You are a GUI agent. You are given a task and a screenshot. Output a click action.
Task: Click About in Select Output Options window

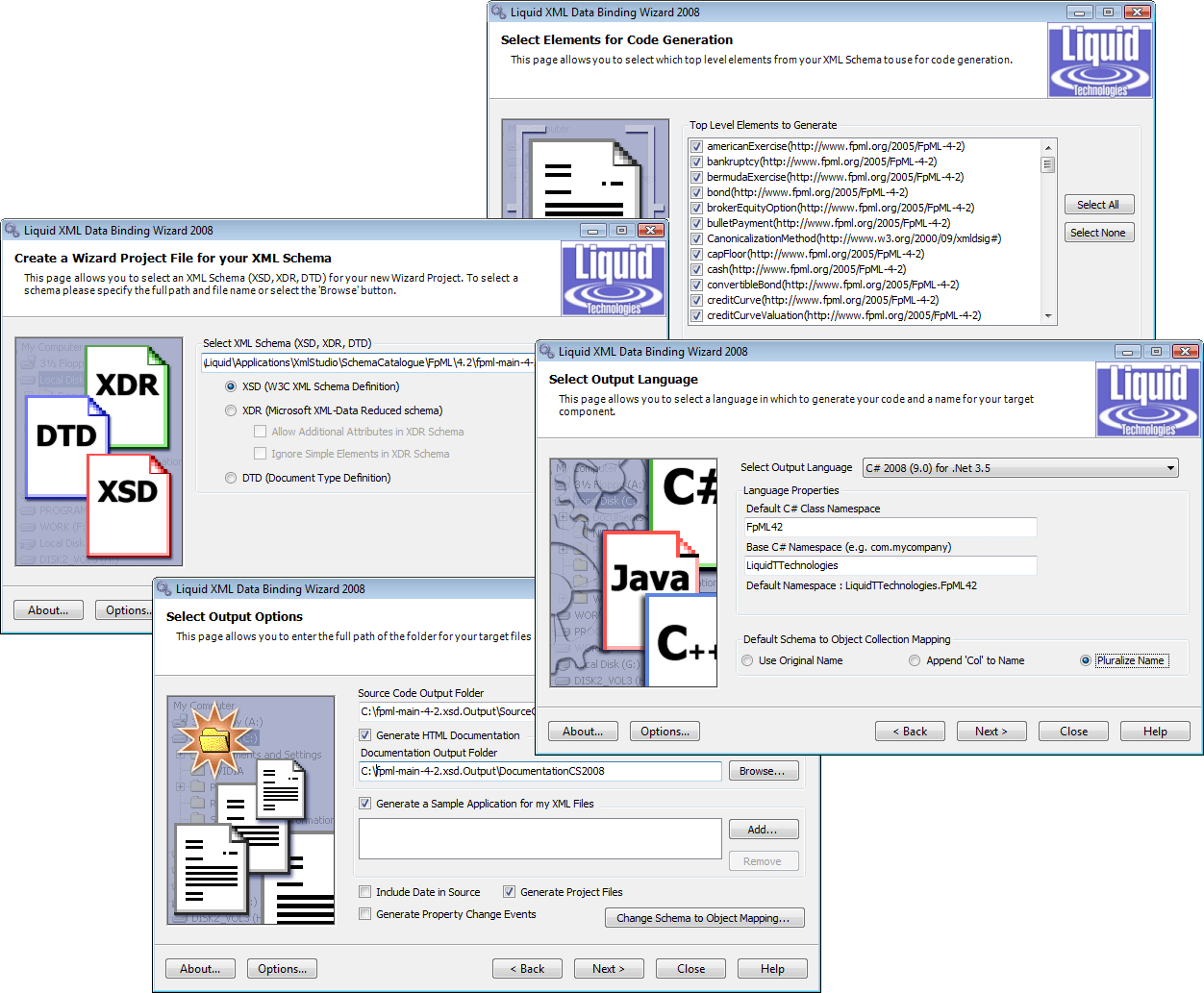(x=200, y=969)
